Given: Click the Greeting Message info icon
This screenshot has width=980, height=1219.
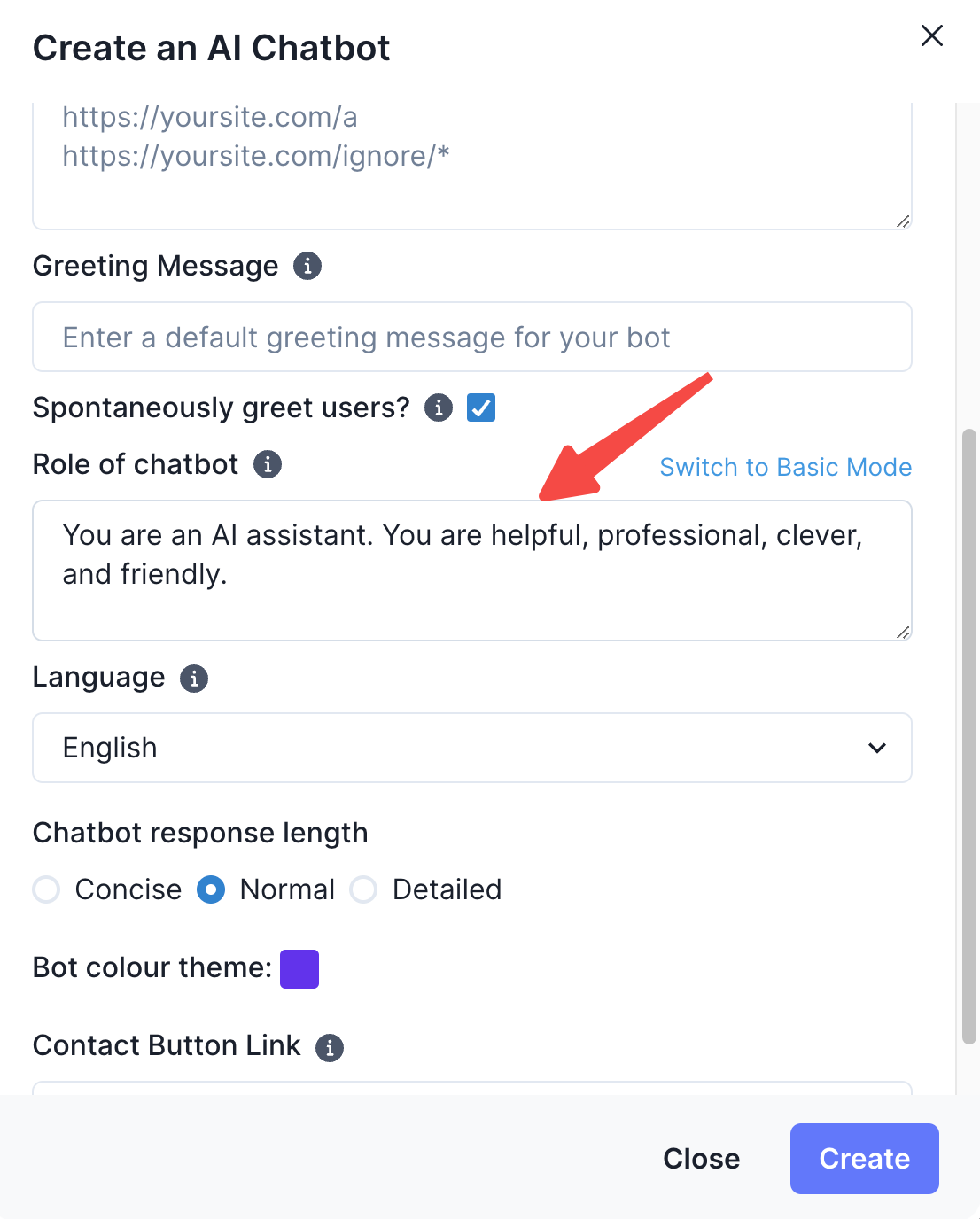Looking at the screenshot, I should (x=307, y=266).
